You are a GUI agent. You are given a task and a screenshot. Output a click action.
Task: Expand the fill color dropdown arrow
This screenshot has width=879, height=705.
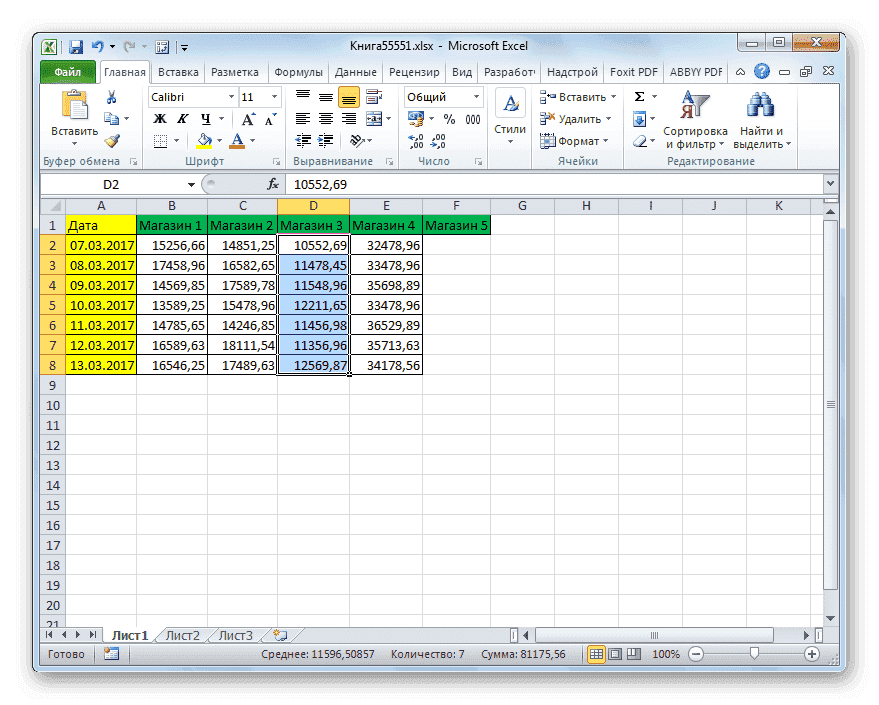click(218, 140)
